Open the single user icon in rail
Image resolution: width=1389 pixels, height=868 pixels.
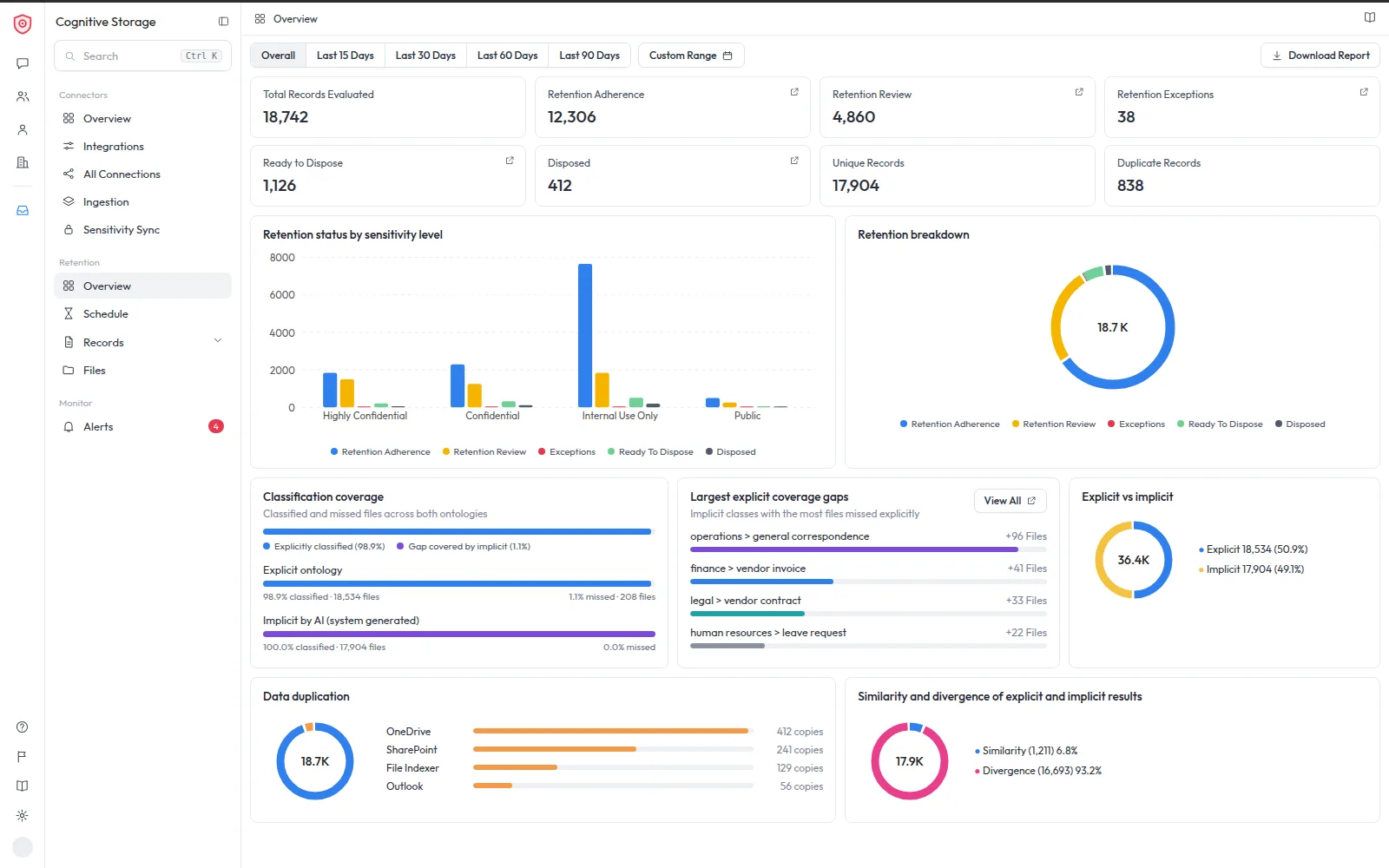point(23,129)
